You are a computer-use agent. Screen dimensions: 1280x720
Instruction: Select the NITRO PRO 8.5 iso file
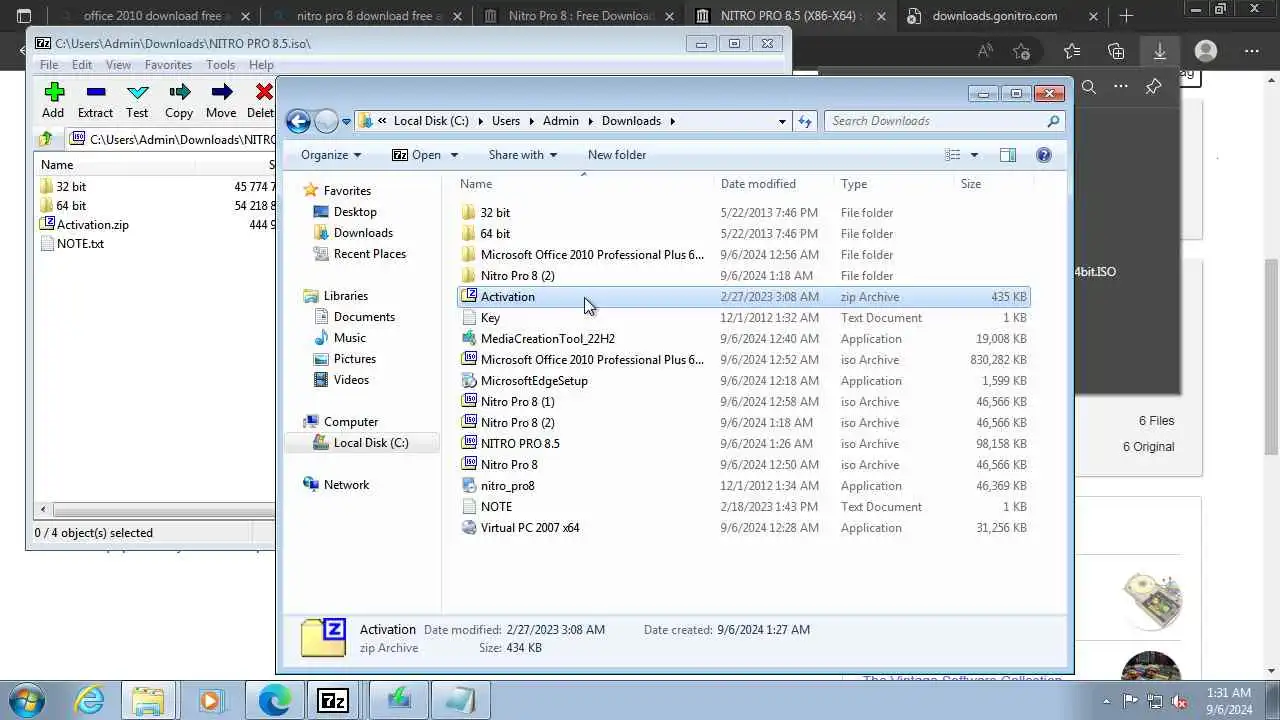click(743, 444)
